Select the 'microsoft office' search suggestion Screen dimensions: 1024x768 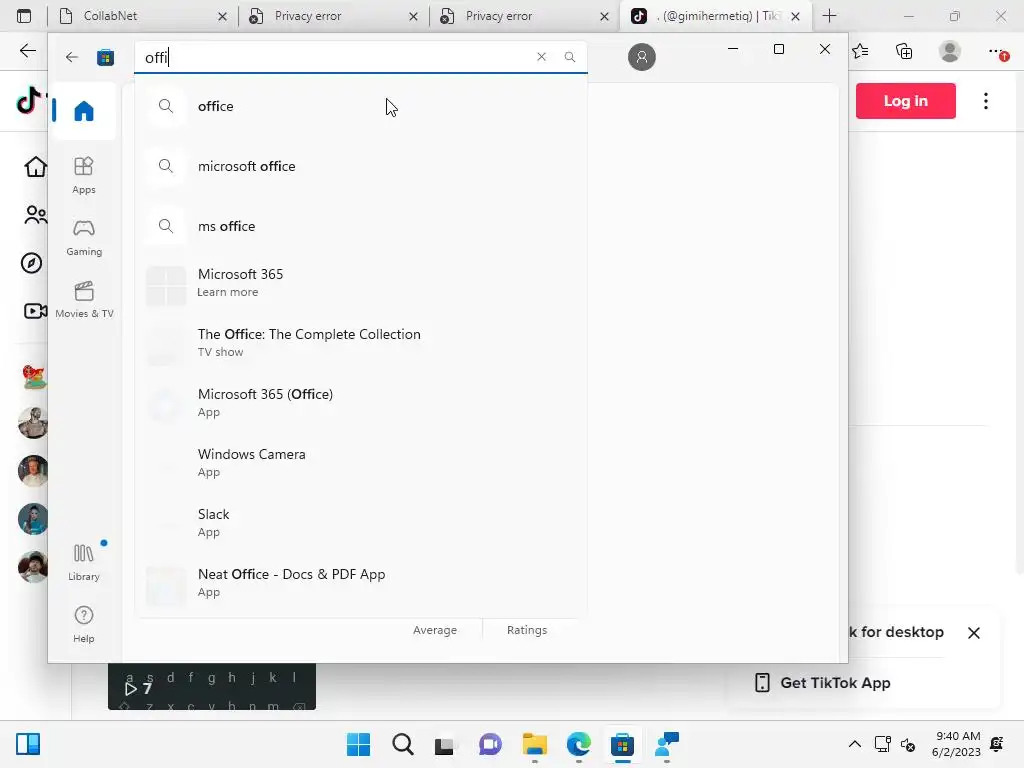click(360, 166)
